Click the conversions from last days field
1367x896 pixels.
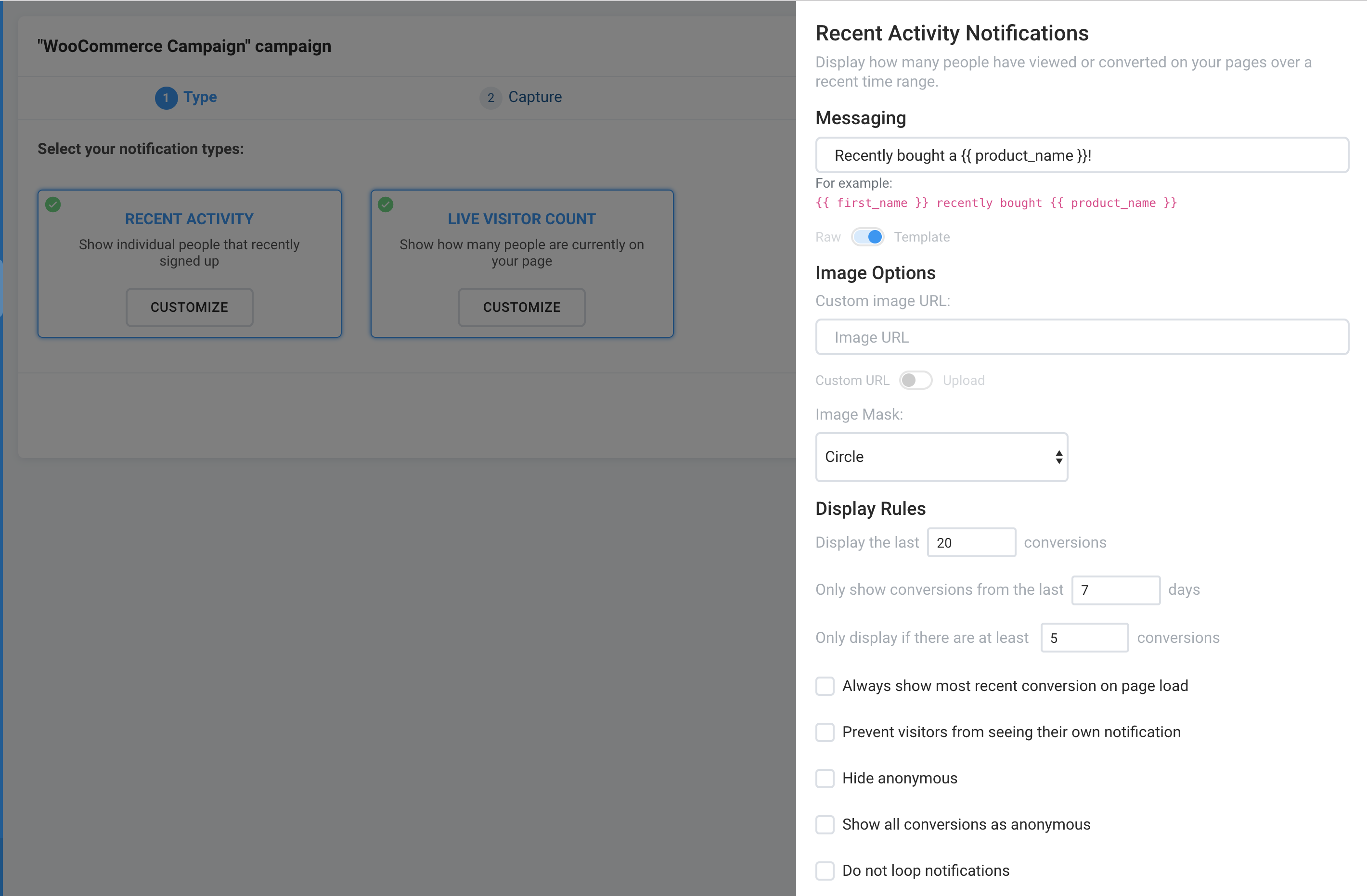[x=1115, y=590]
